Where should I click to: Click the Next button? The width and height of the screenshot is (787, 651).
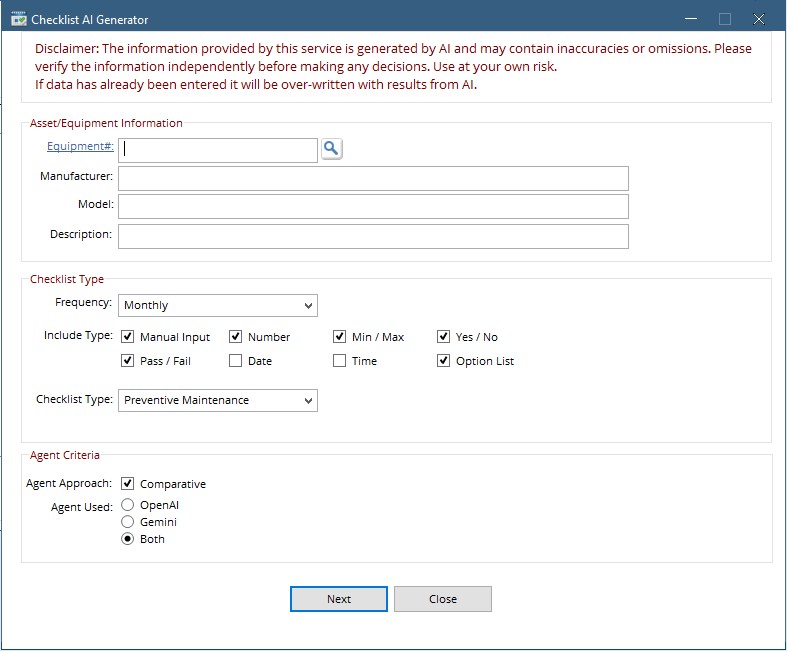point(339,599)
